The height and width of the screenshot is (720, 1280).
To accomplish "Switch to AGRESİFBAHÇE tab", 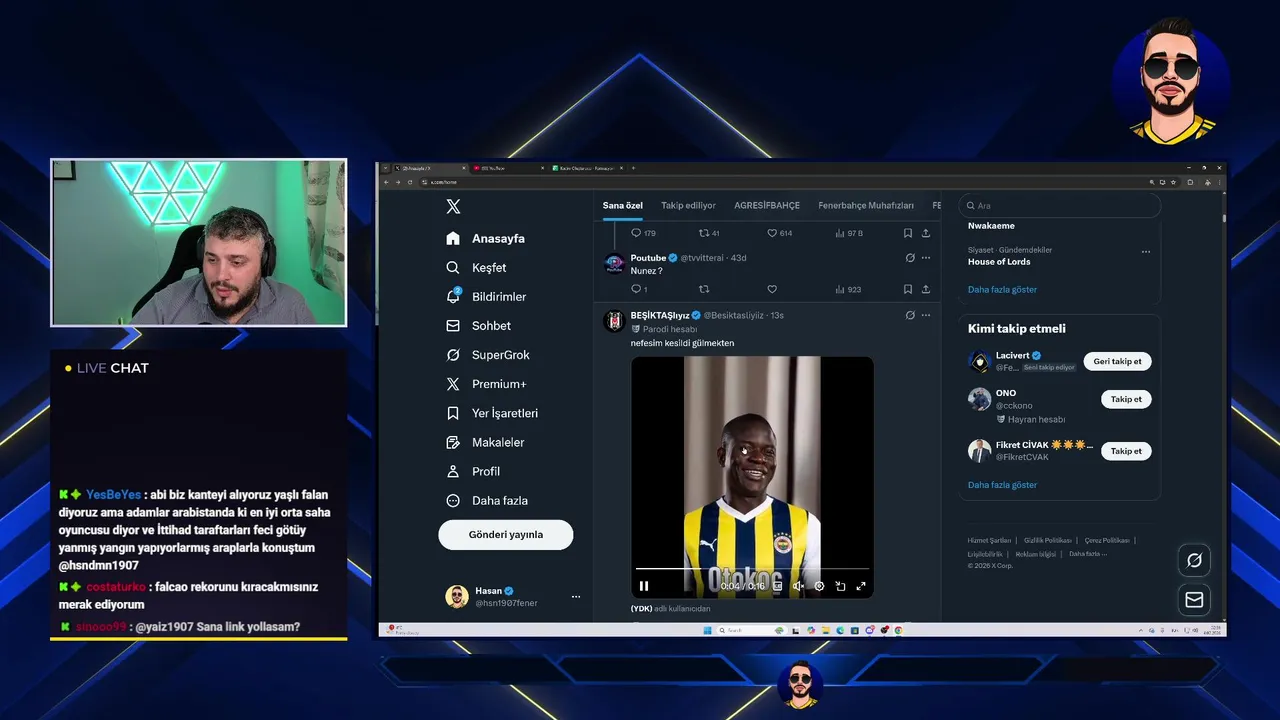I will [767, 205].
